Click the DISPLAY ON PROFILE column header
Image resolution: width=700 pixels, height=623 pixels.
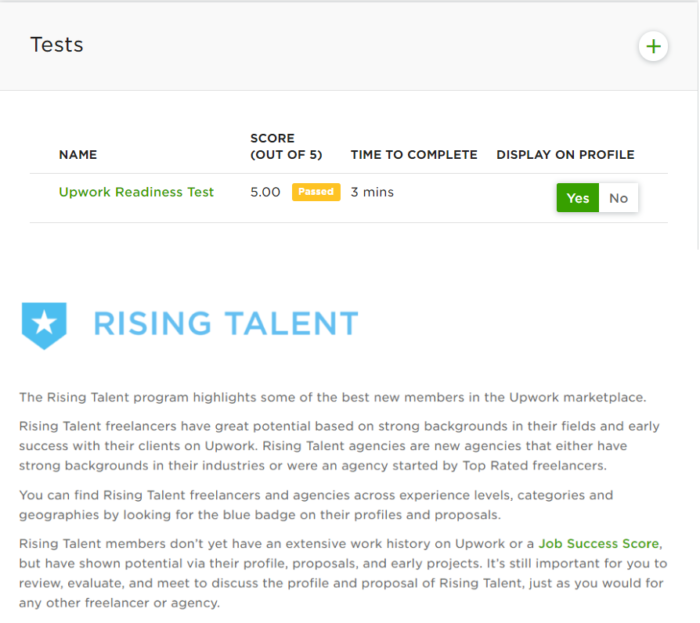tap(565, 155)
